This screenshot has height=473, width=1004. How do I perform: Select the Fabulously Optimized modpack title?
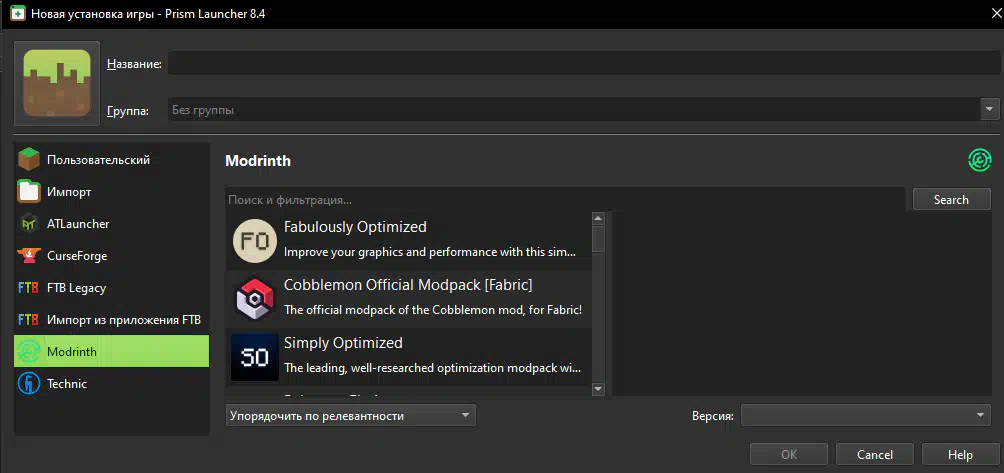point(355,227)
